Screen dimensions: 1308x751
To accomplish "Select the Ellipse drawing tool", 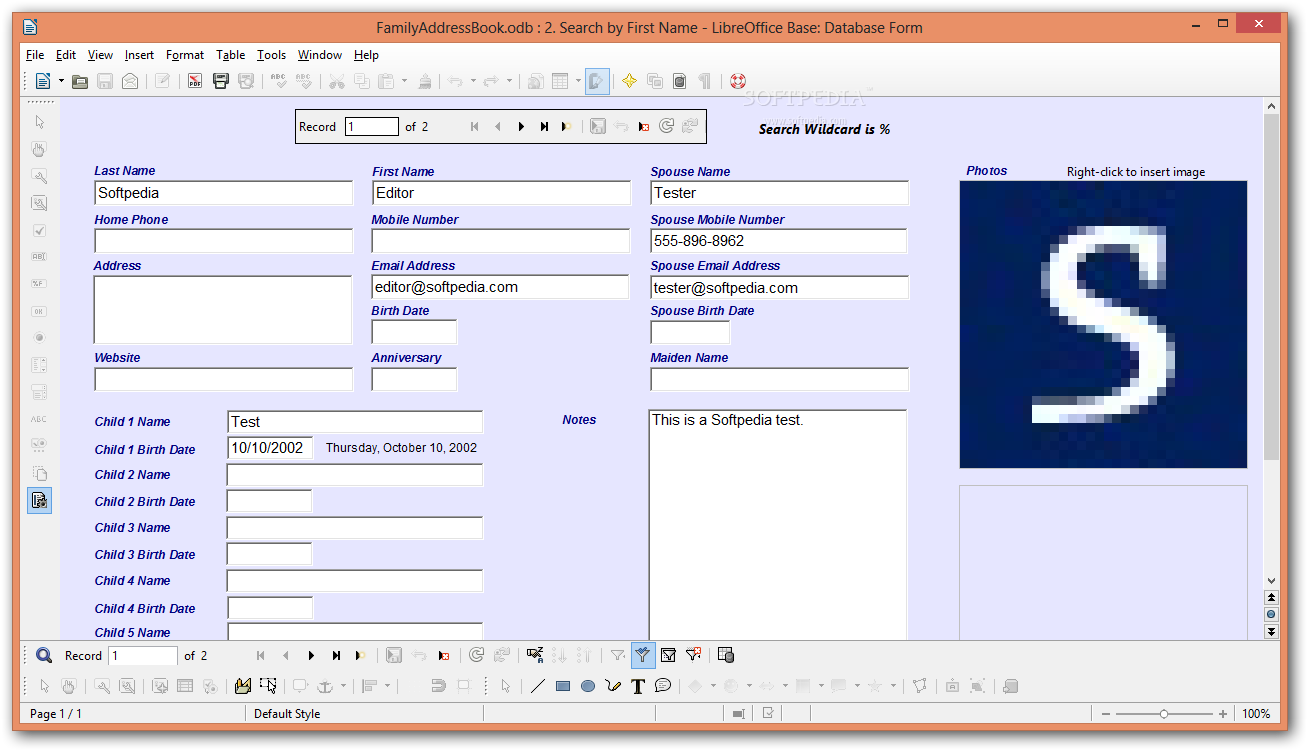I will point(588,686).
